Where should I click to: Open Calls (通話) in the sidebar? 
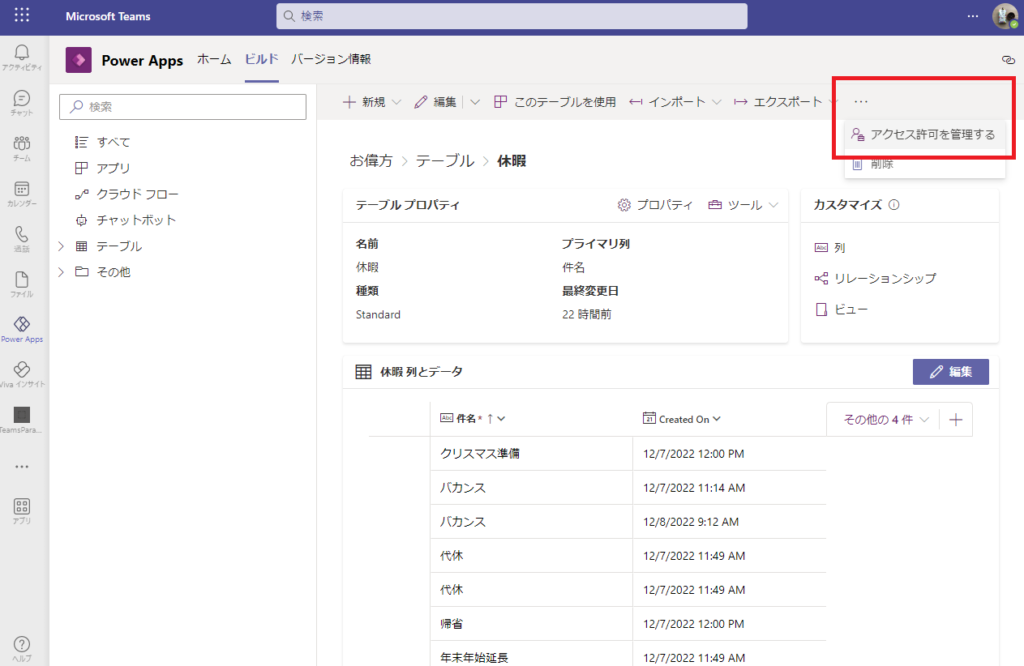pyautogui.click(x=22, y=239)
